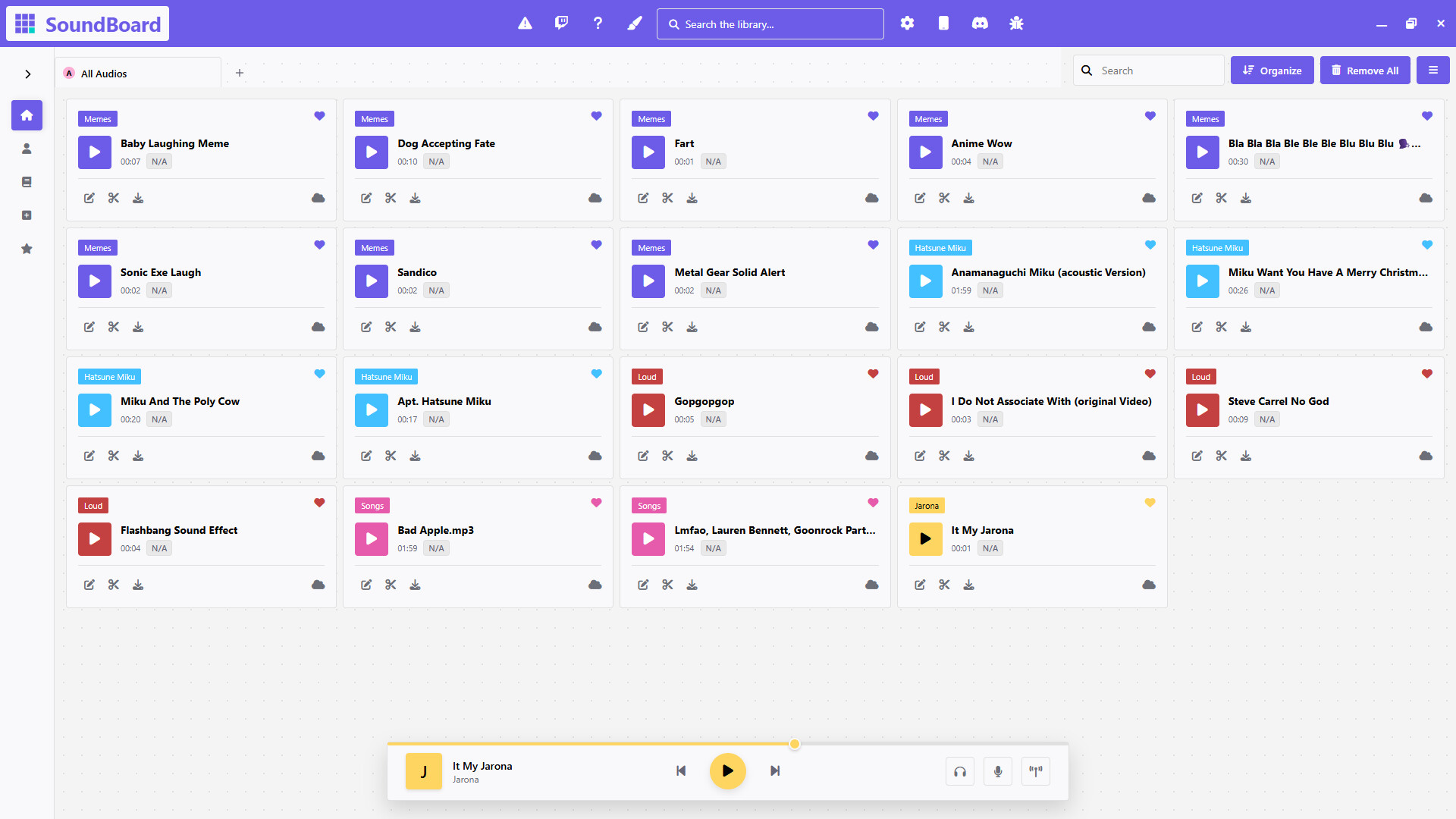Click the player progress bar knob
Image resolution: width=1456 pixels, height=819 pixels.
(x=794, y=744)
